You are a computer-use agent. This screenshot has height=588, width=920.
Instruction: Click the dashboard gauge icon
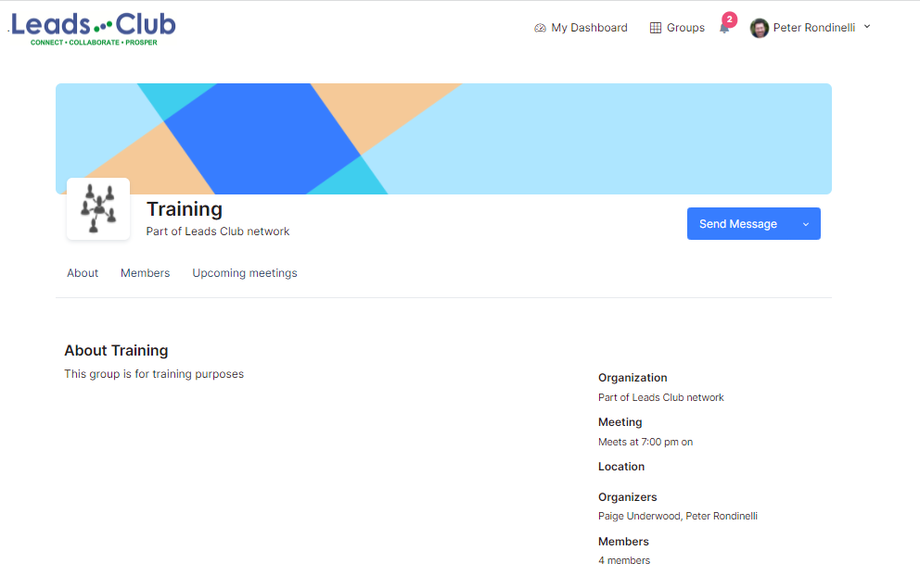(x=540, y=28)
